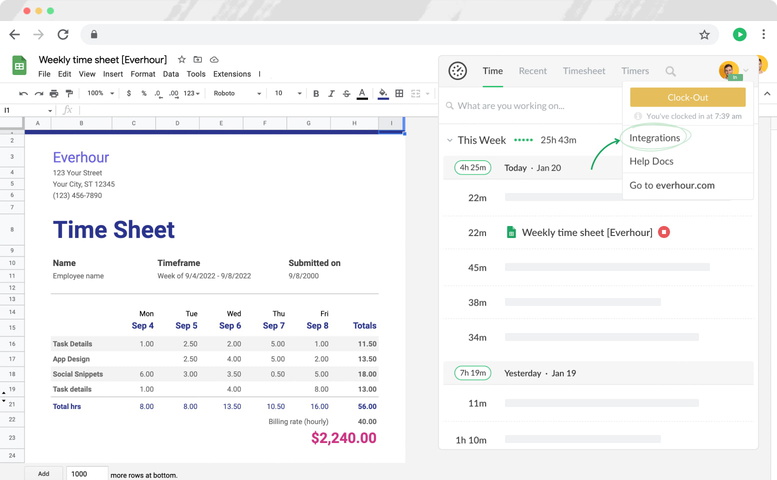Toggle bold formatting

click(x=316, y=93)
